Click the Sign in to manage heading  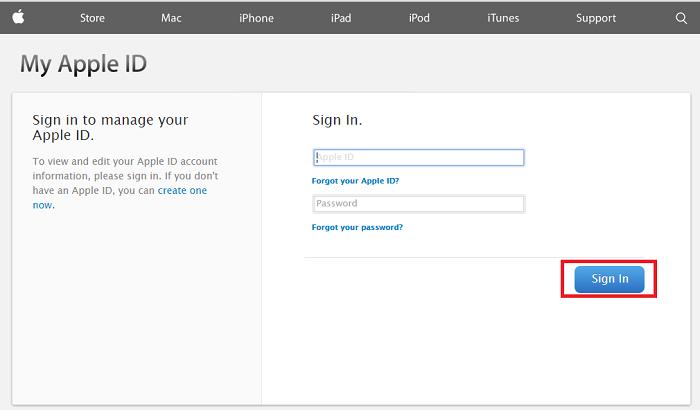[x=110, y=128]
